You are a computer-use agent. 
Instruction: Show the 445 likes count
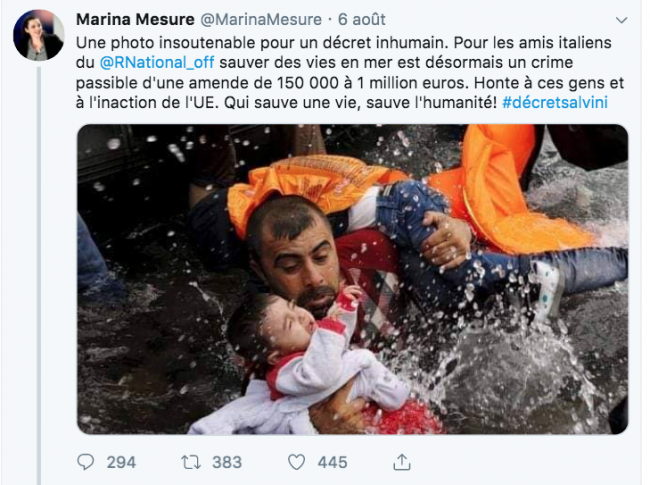(x=332, y=462)
